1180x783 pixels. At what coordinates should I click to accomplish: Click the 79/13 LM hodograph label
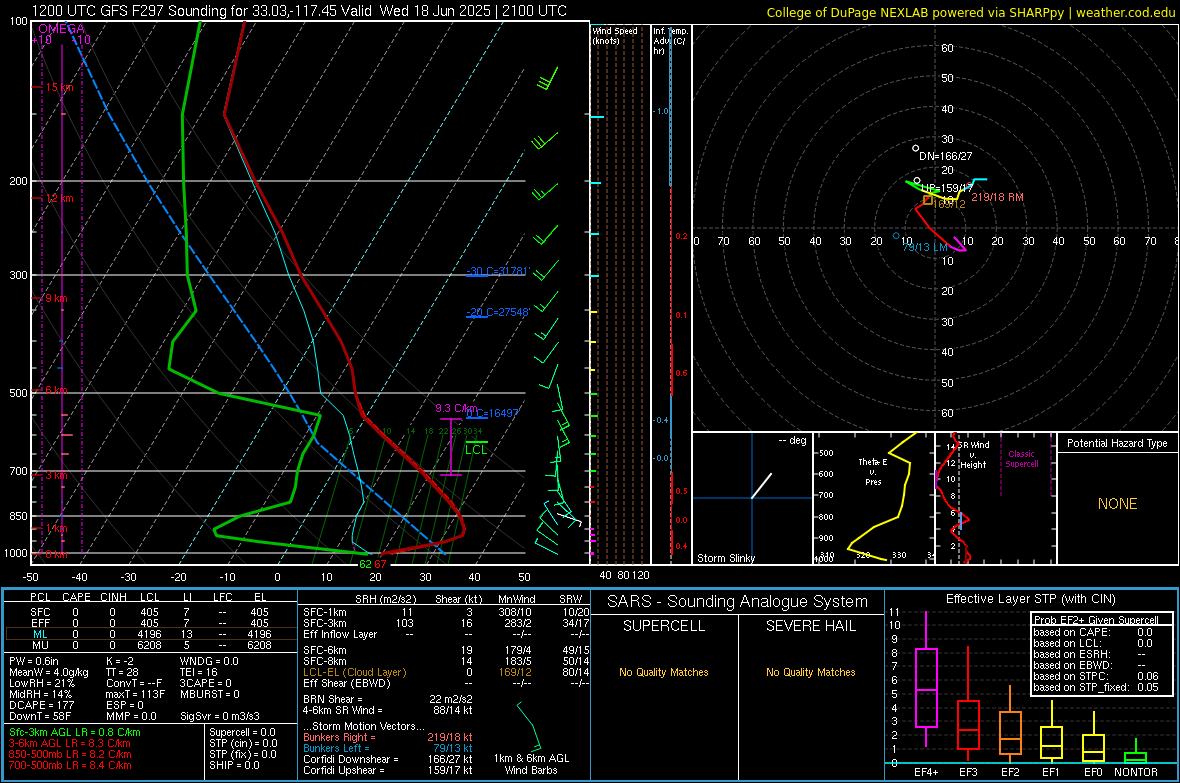[925, 247]
